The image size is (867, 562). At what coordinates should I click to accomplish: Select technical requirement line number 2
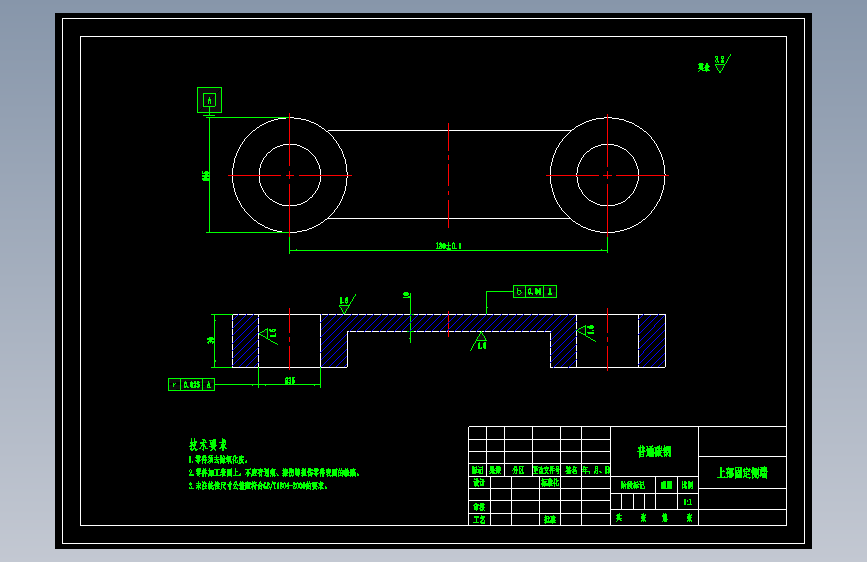click(x=274, y=473)
